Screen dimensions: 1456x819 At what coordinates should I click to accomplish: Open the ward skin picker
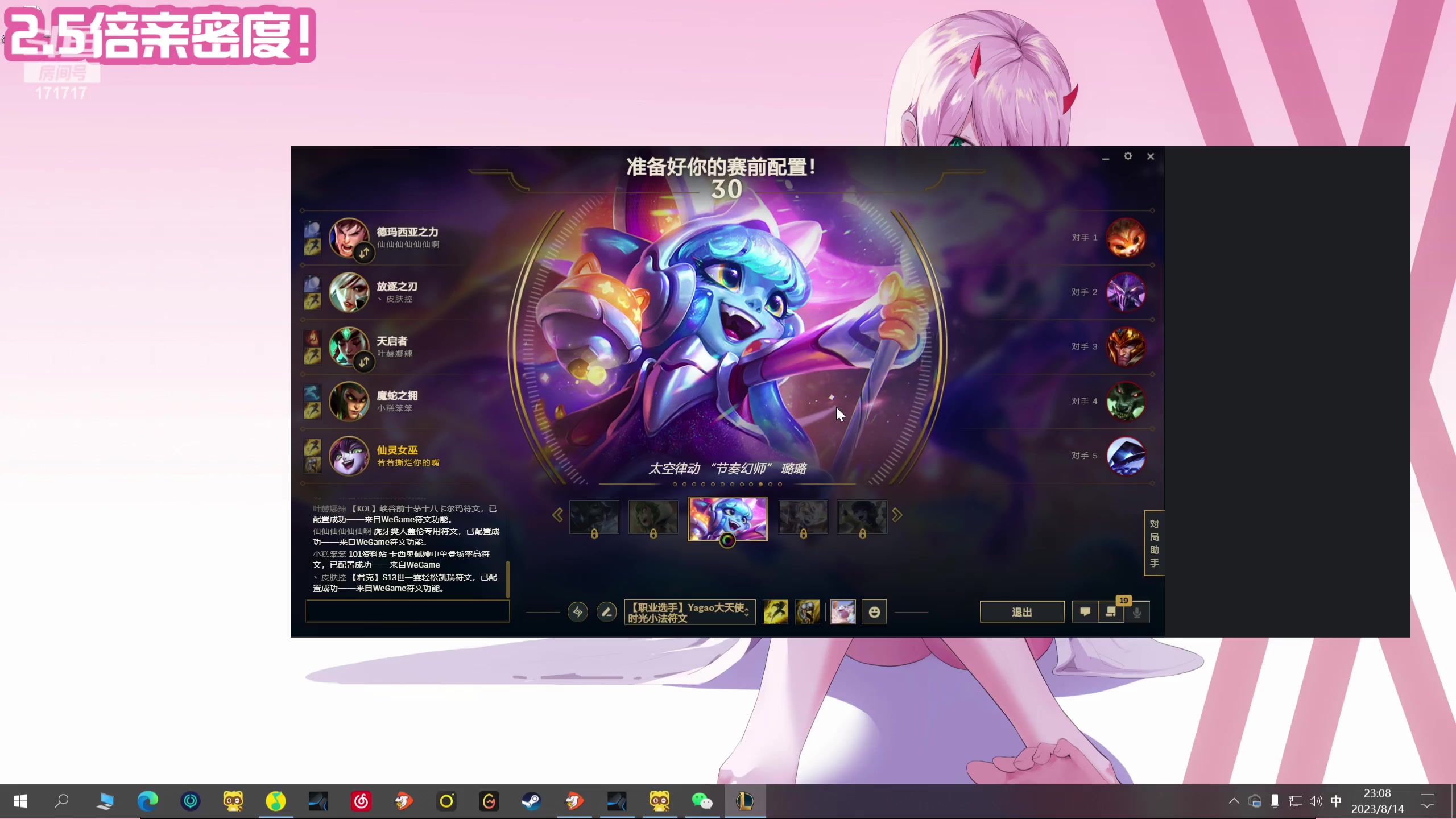pyautogui.click(x=842, y=612)
